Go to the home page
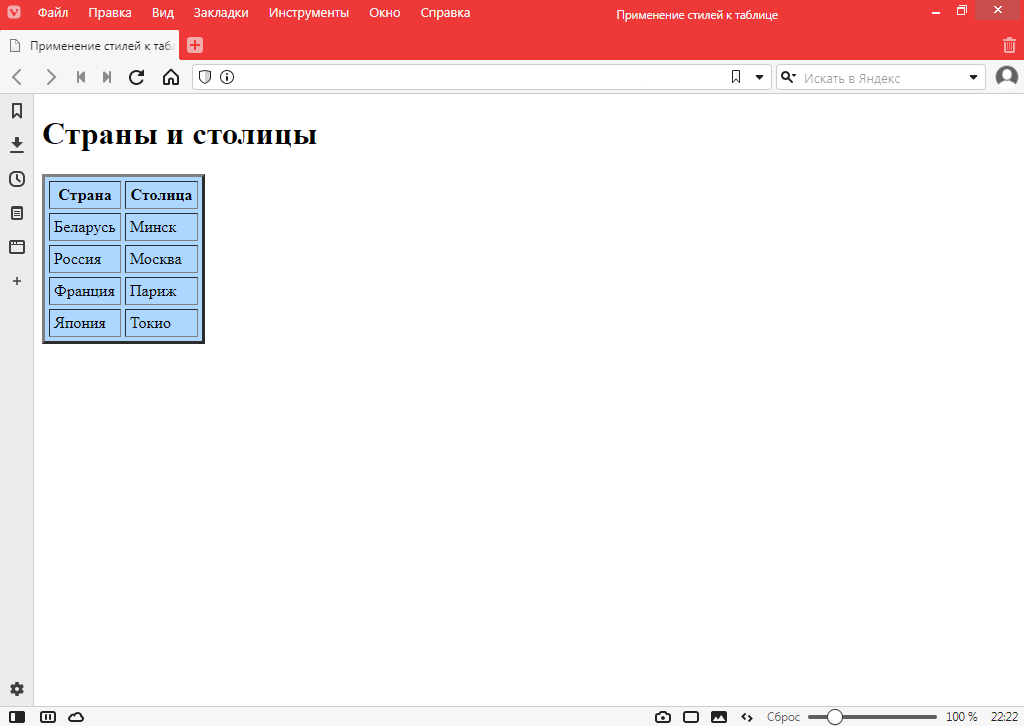 click(x=170, y=77)
